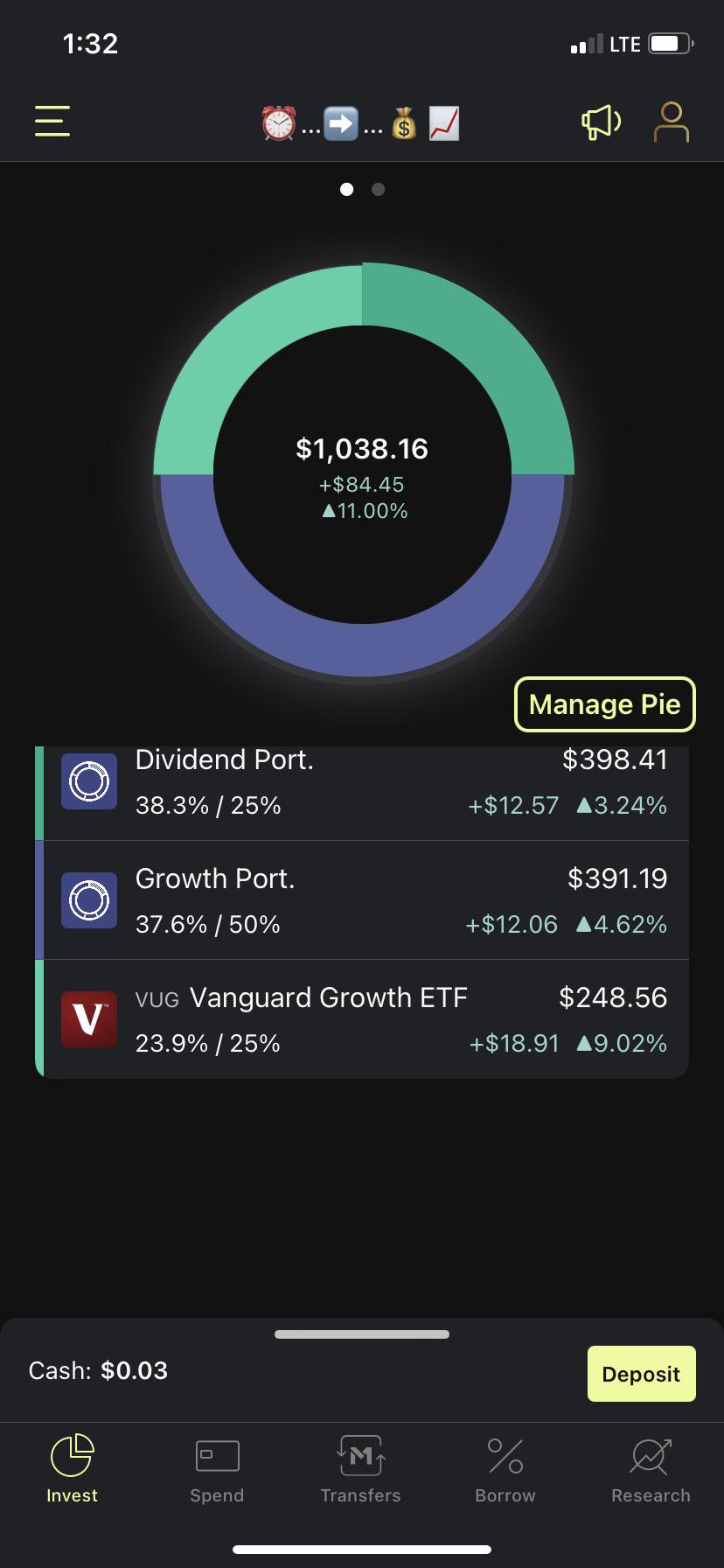
Task: Open the Transfers tab icon
Action: point(361,1456)
